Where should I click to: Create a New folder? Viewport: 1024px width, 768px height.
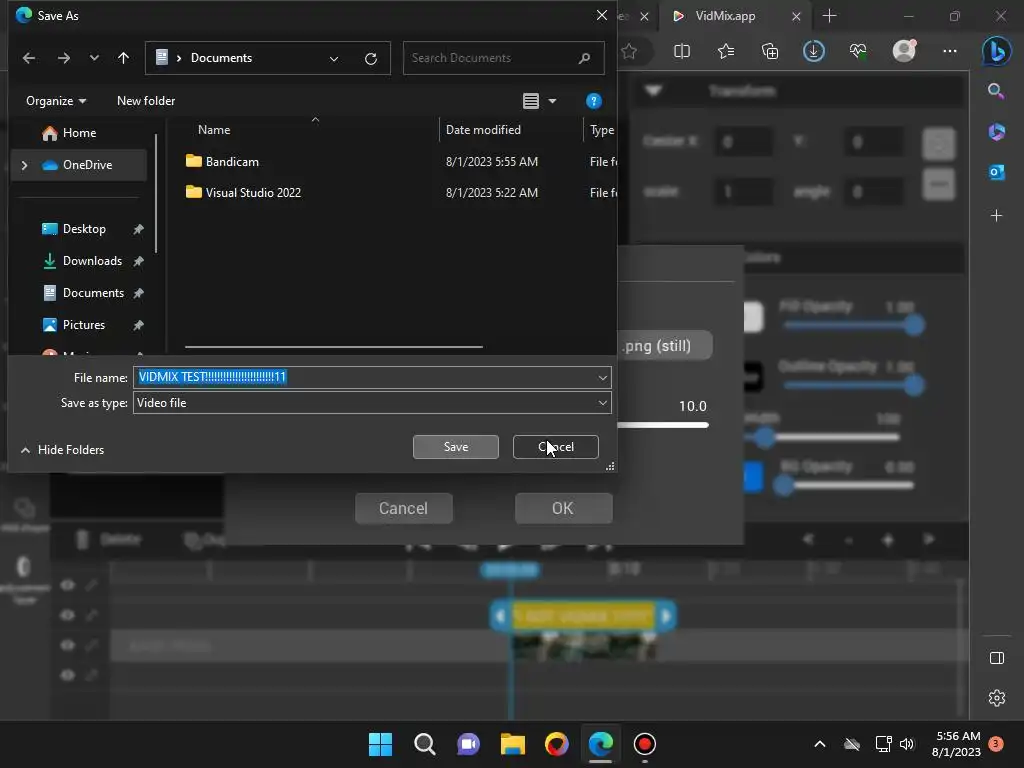coord(146,101)
